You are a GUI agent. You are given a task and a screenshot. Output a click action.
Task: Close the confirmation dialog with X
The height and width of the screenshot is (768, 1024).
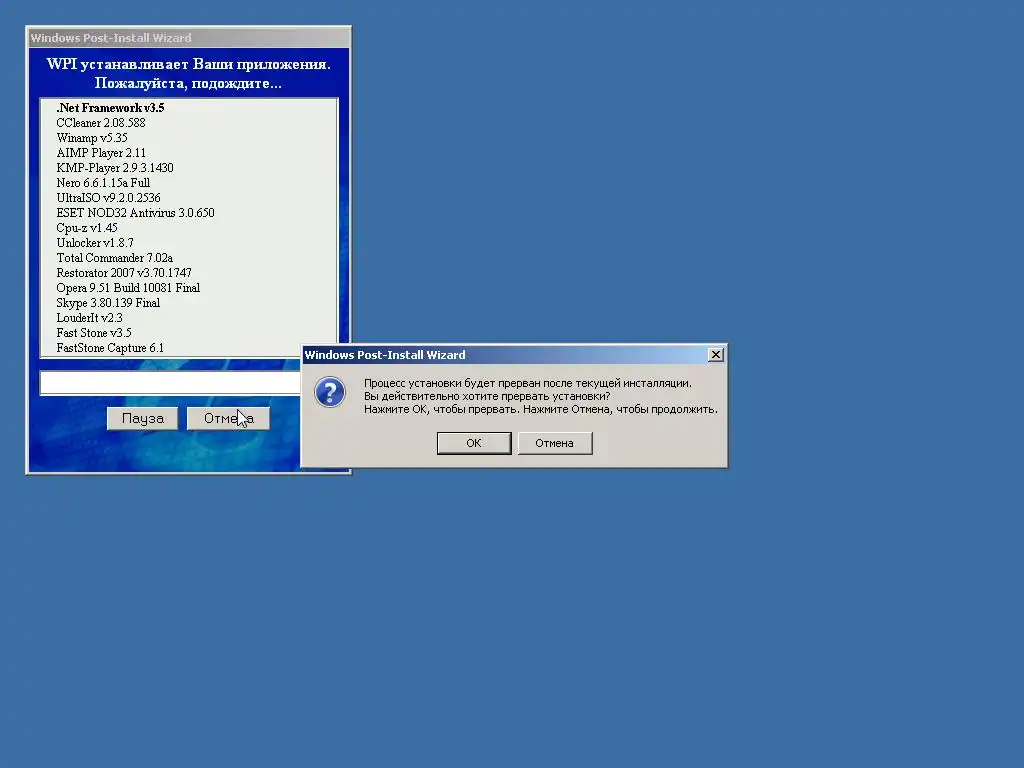(x=716, y=355)
